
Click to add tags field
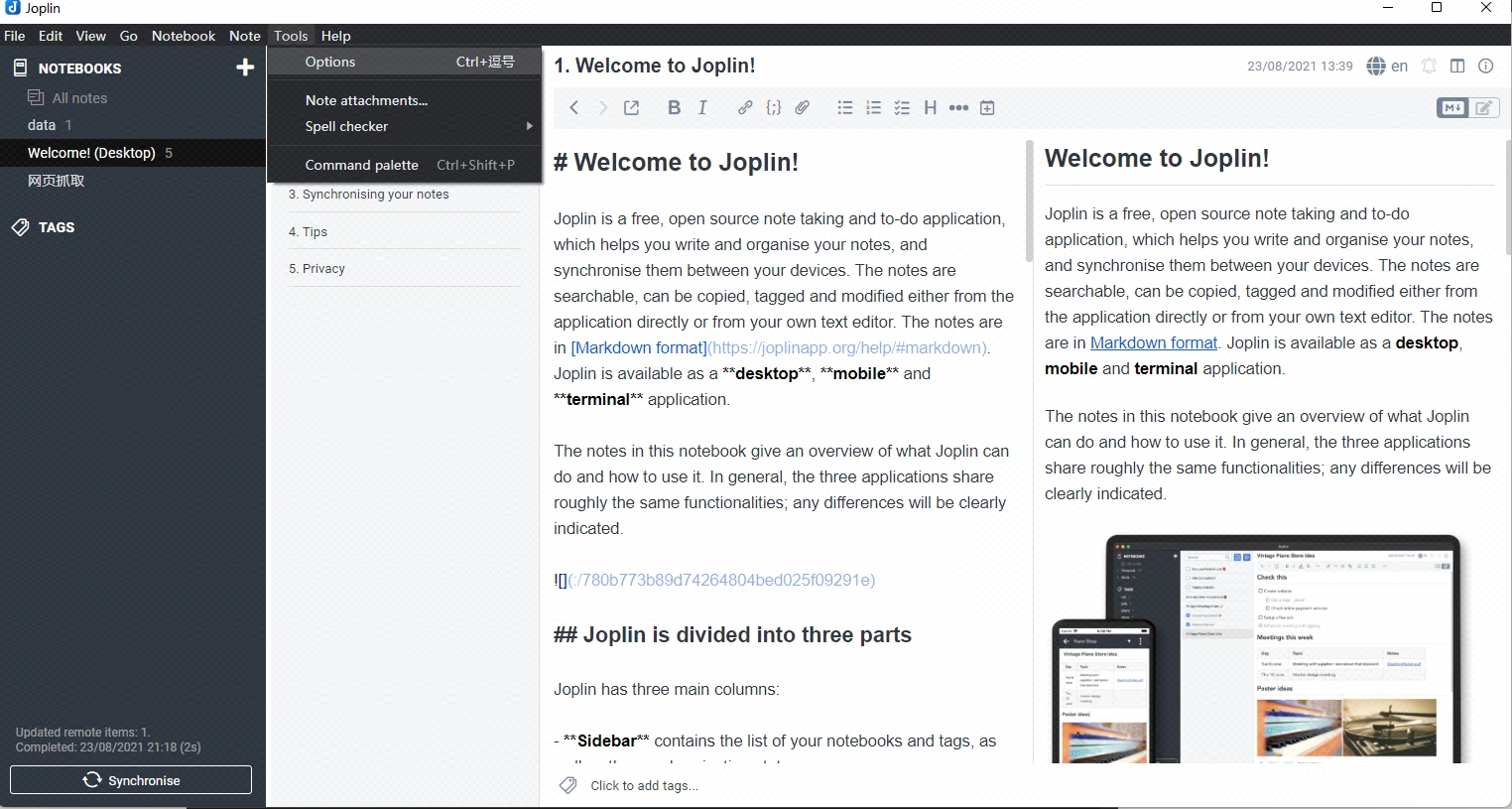coord(645,785)
